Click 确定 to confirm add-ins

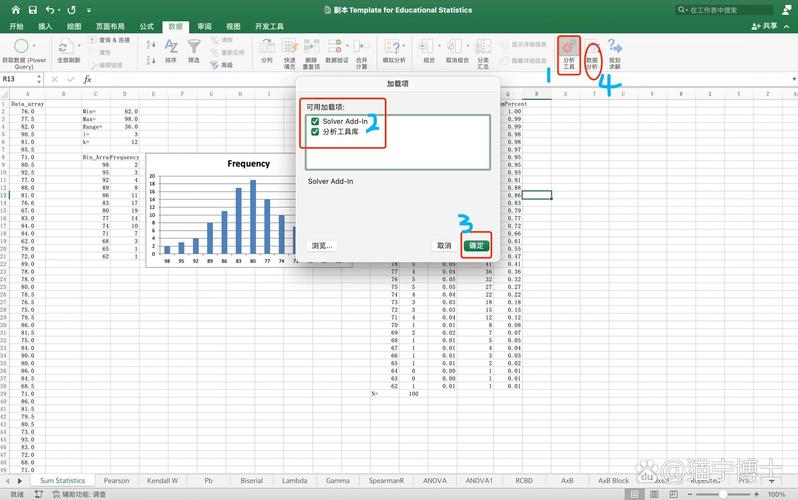[477, 245]
